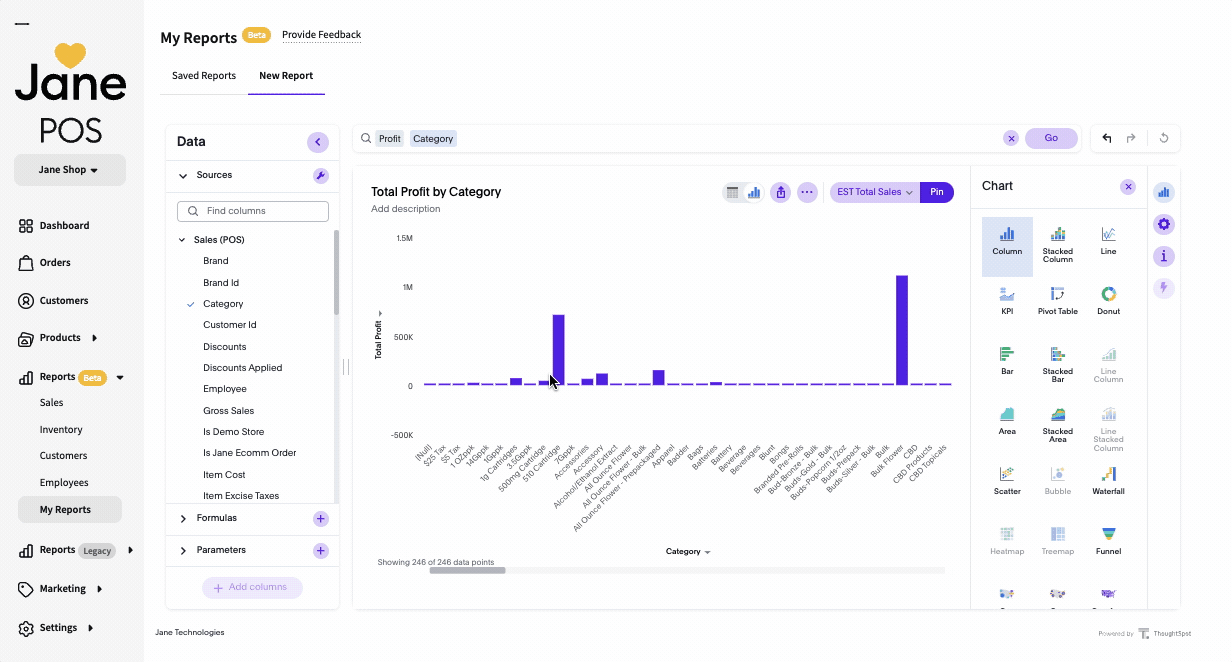This screenshot has width=1232, height=662.
Task: Select the New Report tab
Action: tap(286, 76)
